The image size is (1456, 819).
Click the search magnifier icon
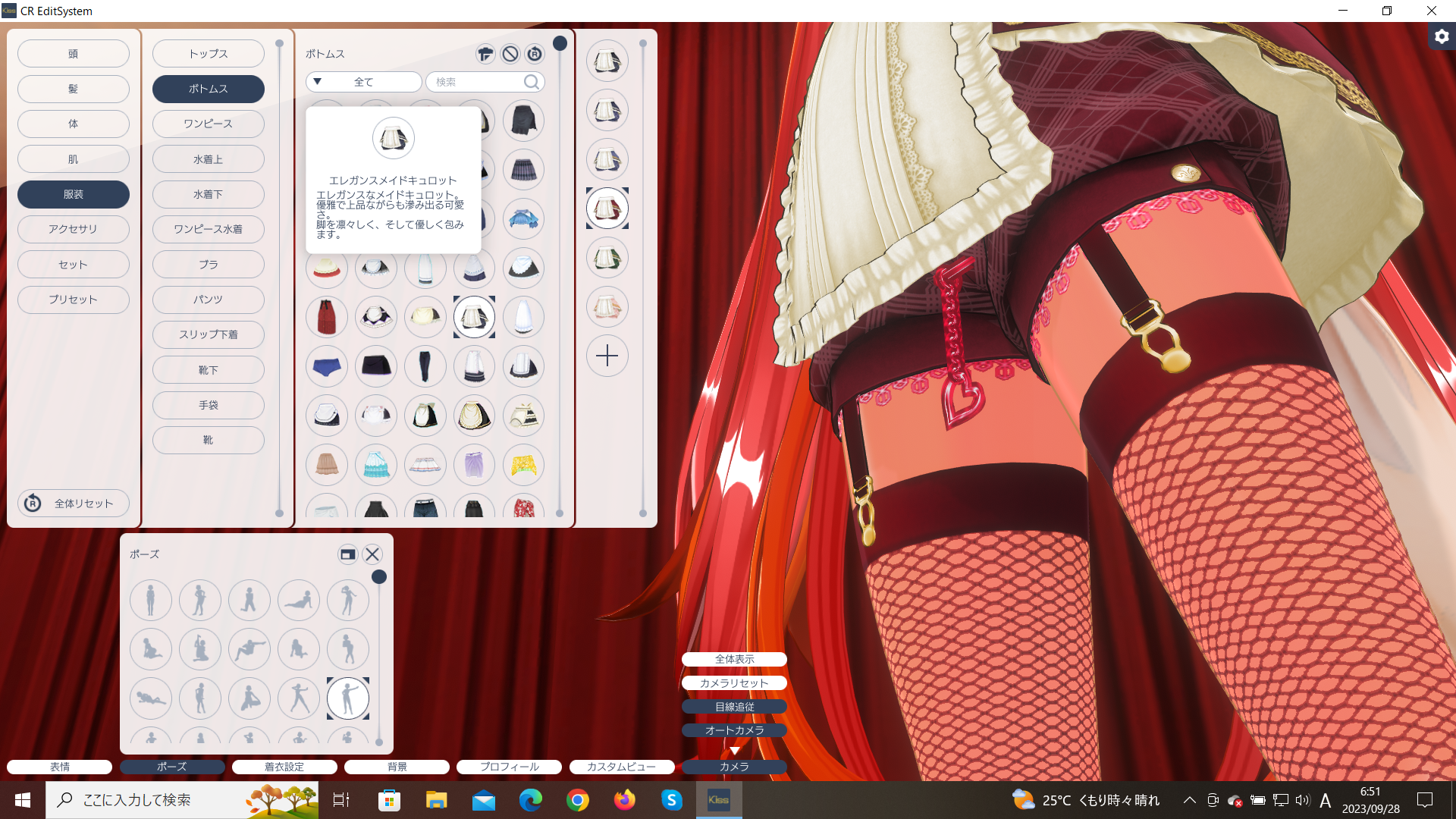point(532,82)
